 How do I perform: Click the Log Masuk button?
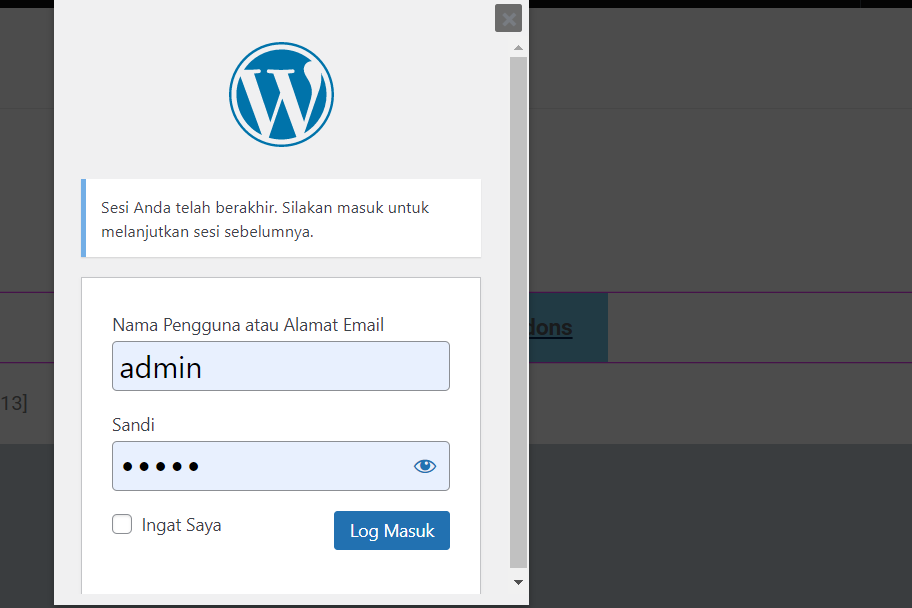(391, 531)
